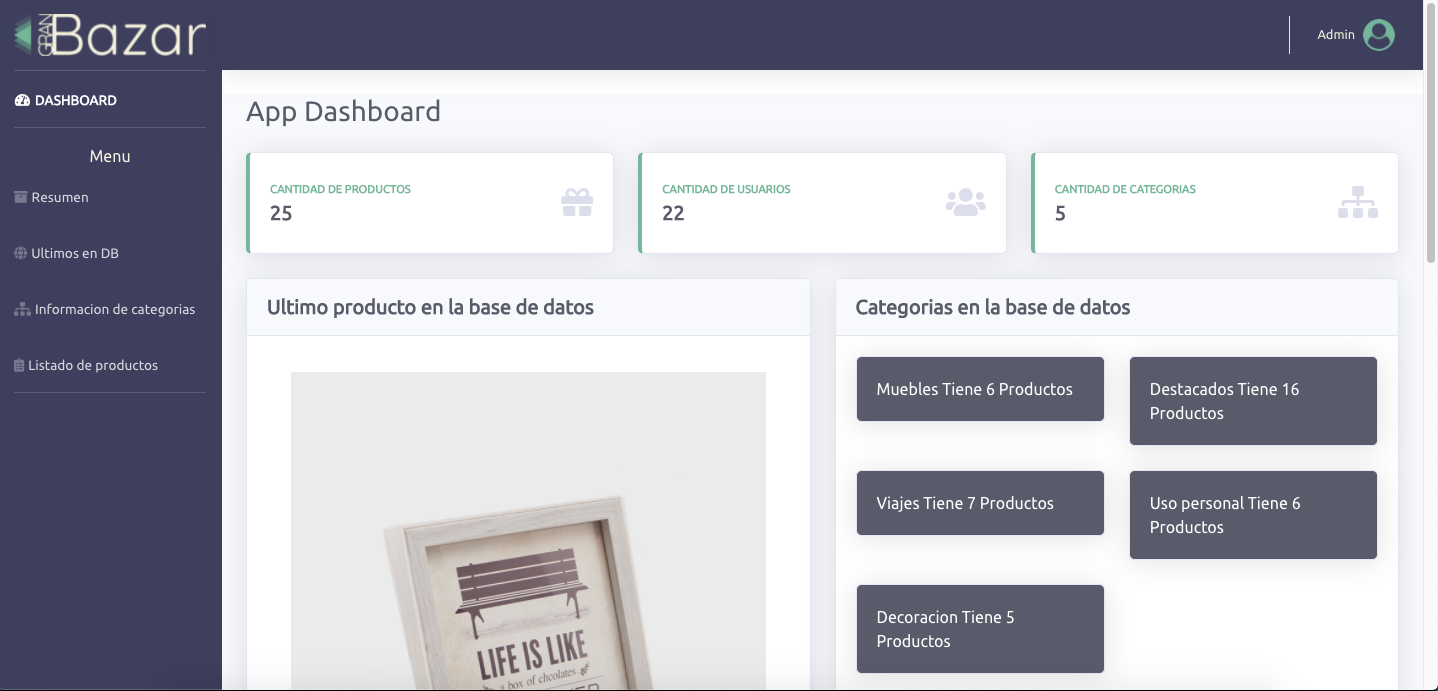Viewport: 1438px width, 691px height.
Task: Click the Admin username text
Action: coord(1336,35)
